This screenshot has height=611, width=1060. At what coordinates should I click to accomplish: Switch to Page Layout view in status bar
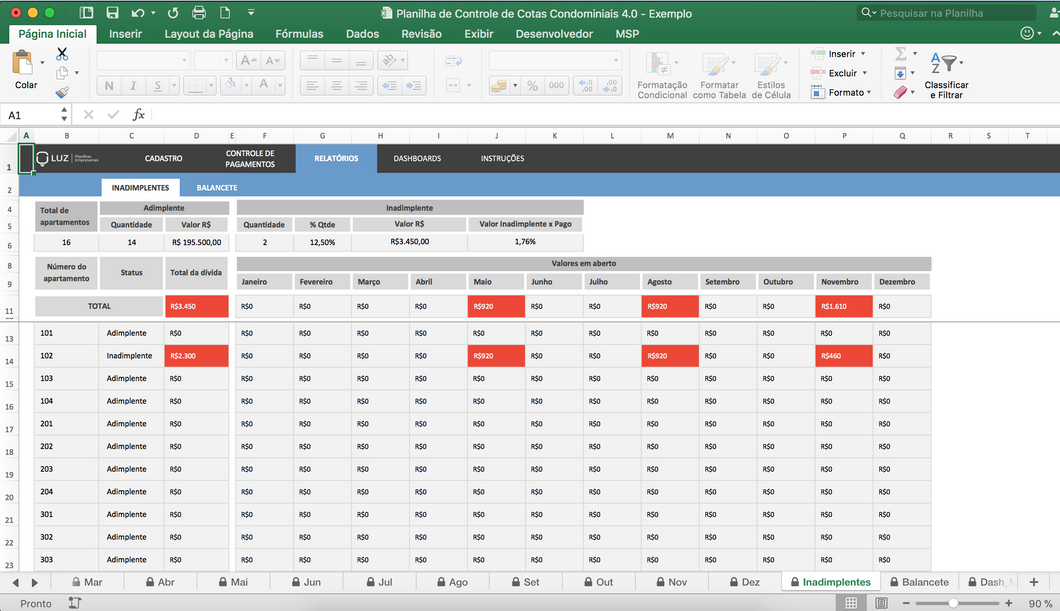[x=881, y=603]
